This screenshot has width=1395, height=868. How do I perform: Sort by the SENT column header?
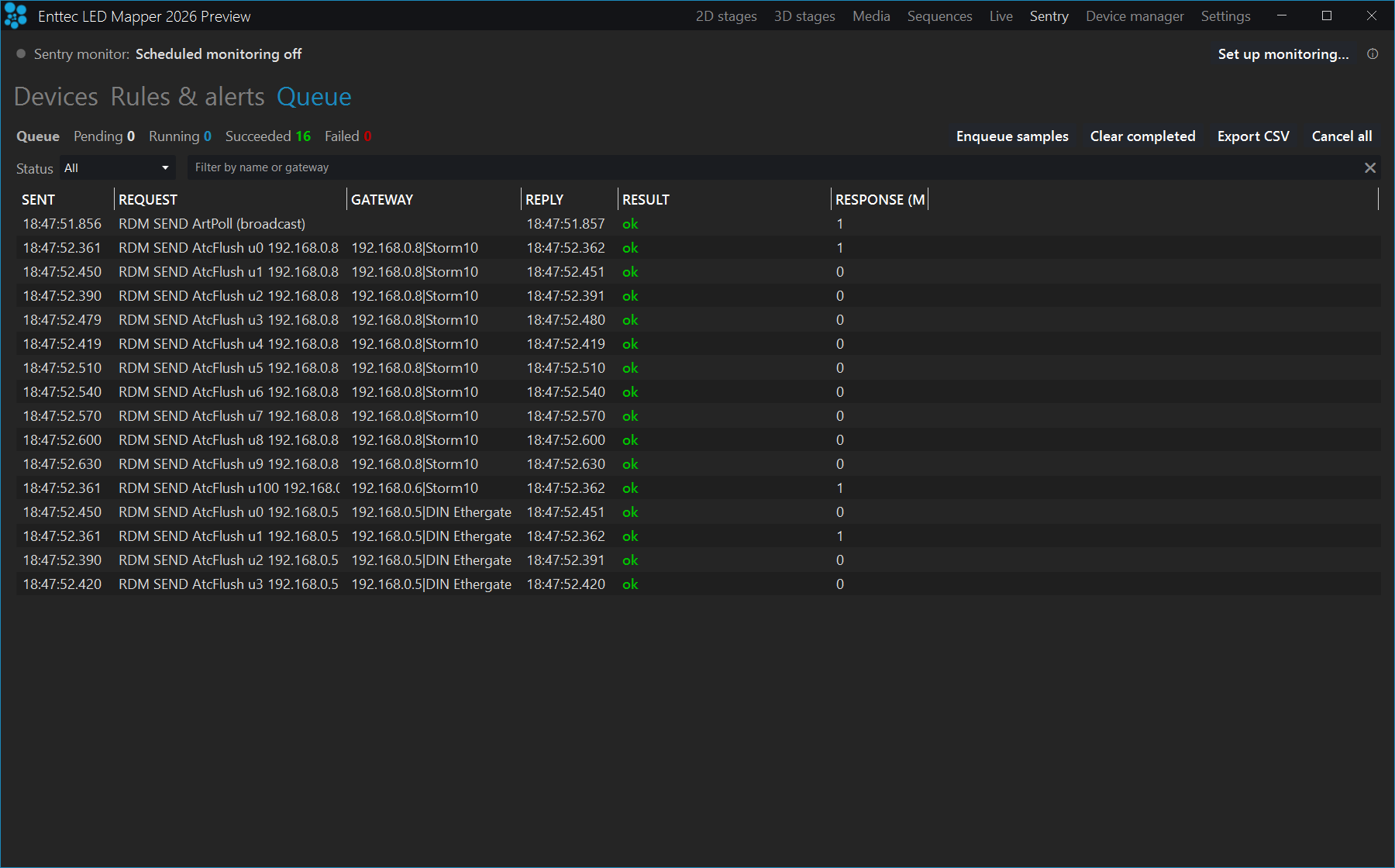pyautogui.click(x=65, y=200)
